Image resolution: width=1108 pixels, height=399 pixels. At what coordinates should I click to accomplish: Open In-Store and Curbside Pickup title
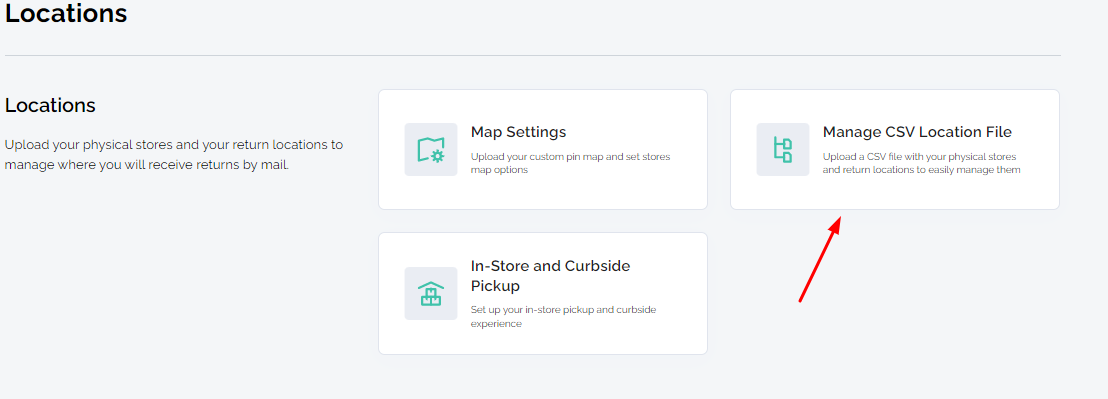(550, 276)
